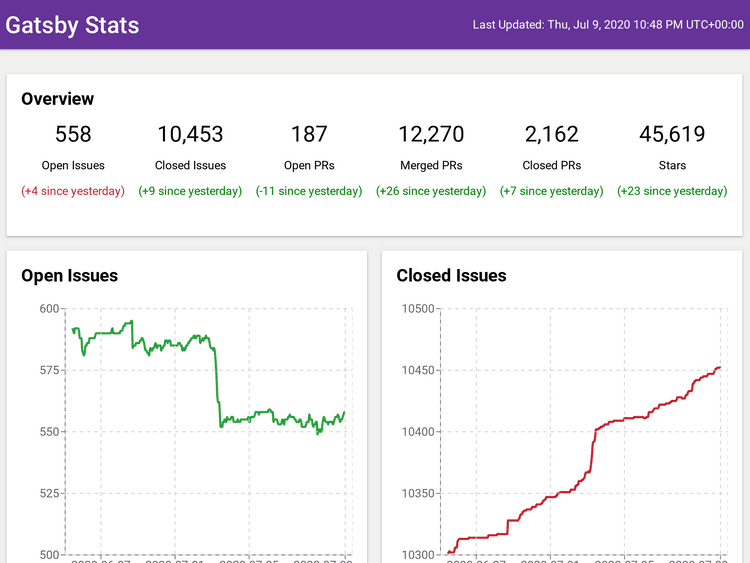Click the Open PRs label

pos(309,165)
